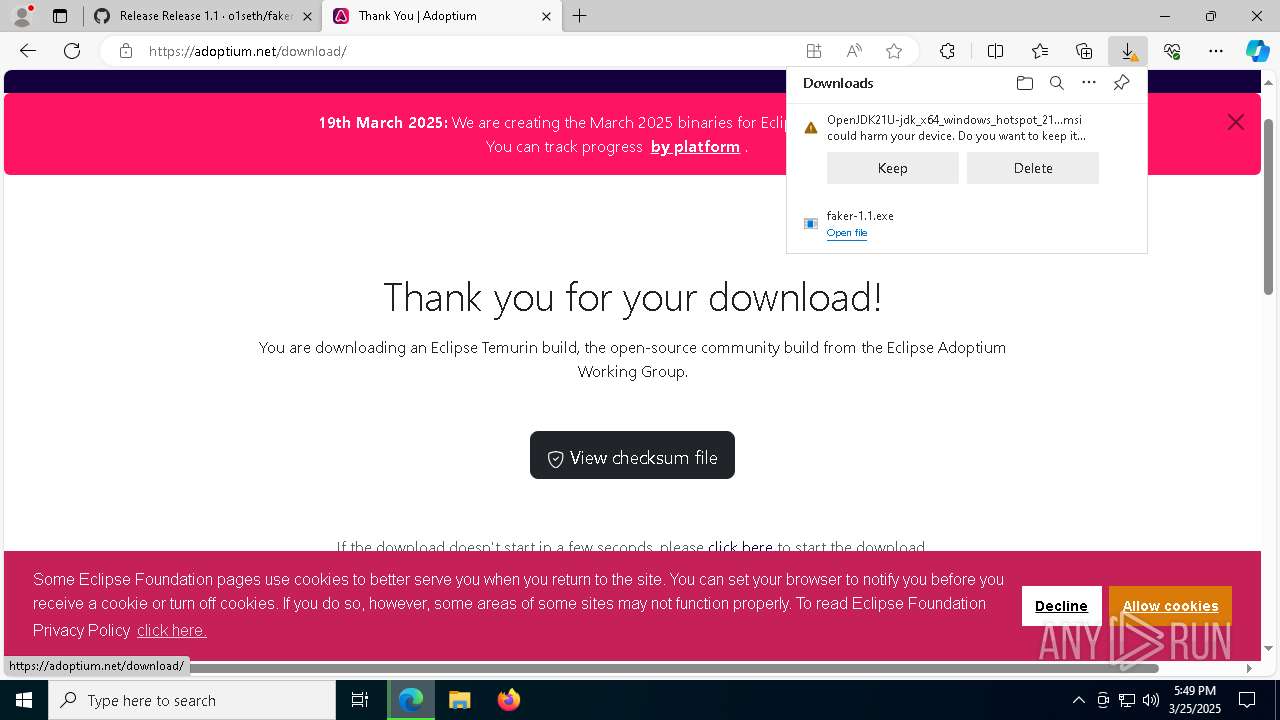This screenshot has width=1280, height=720.
Task: Open privacy policy 'click here' link
Action: pos(171,630)
